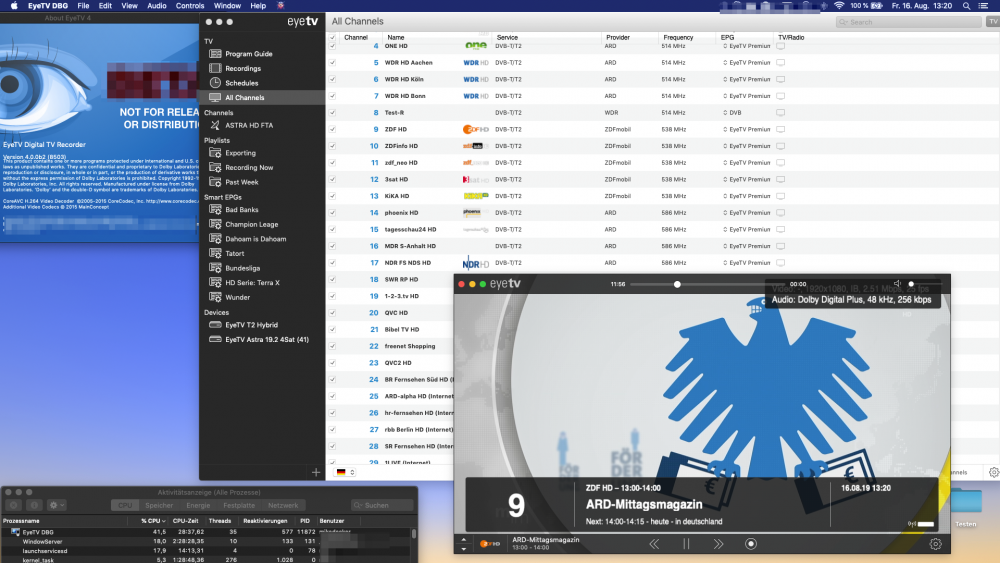The height and width of the screenshot is (563, 1000).
Task: Add a new sidebar item with plus button
Action: pos(316,472)
